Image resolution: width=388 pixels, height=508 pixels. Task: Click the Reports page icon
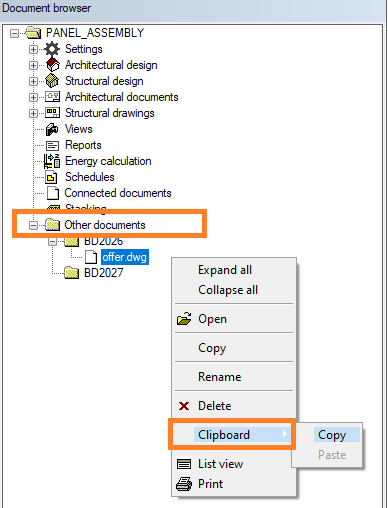(52, 146)
